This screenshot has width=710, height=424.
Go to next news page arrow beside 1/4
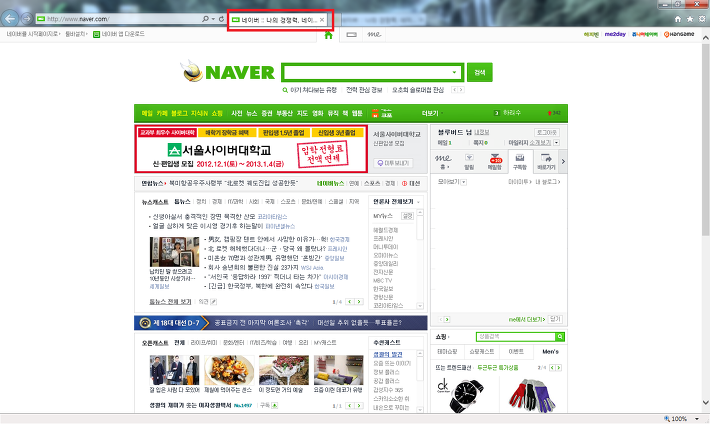tap(359, 302)
